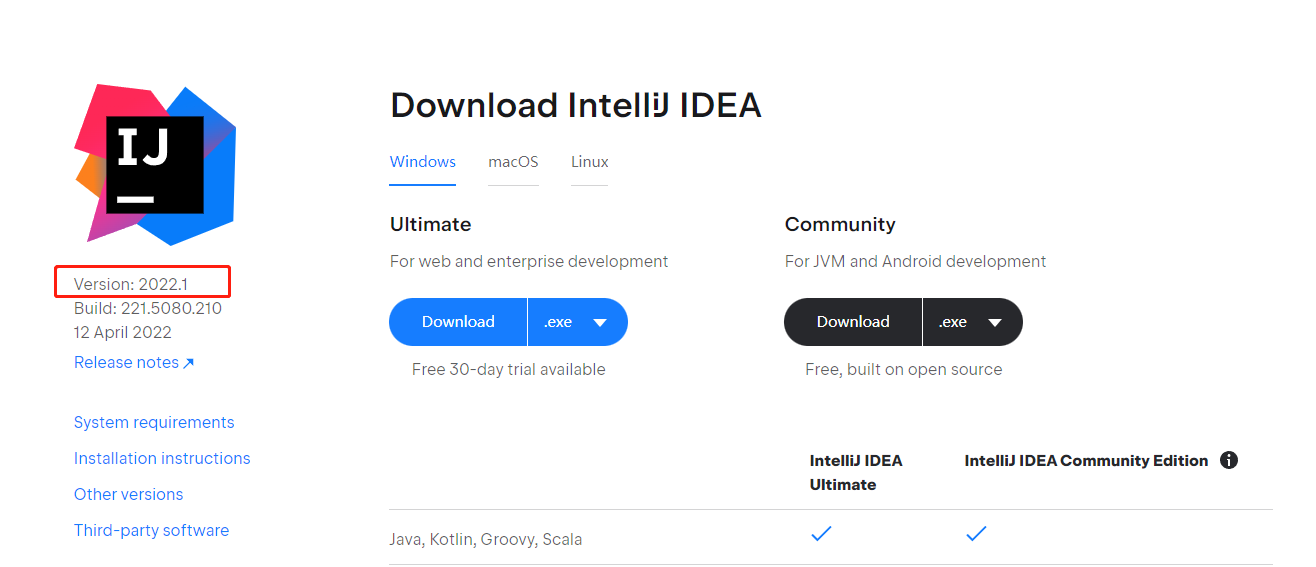Click 'Free 30-day trial available' text
1316x567 pixels.
pos(509,369)
